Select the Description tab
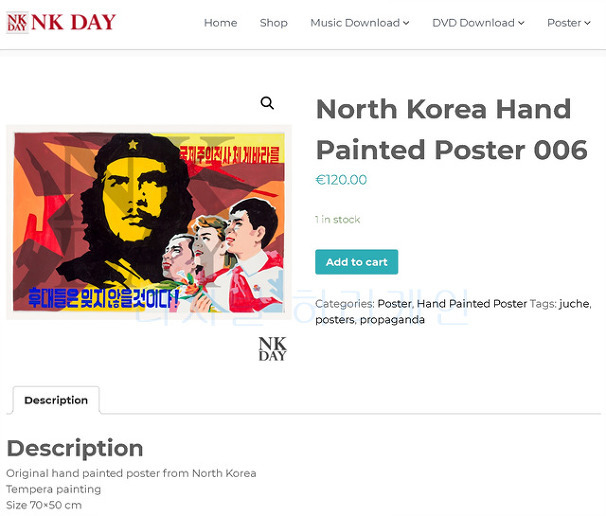This screenshot has width=606, height=516. (x=56, y=400)
